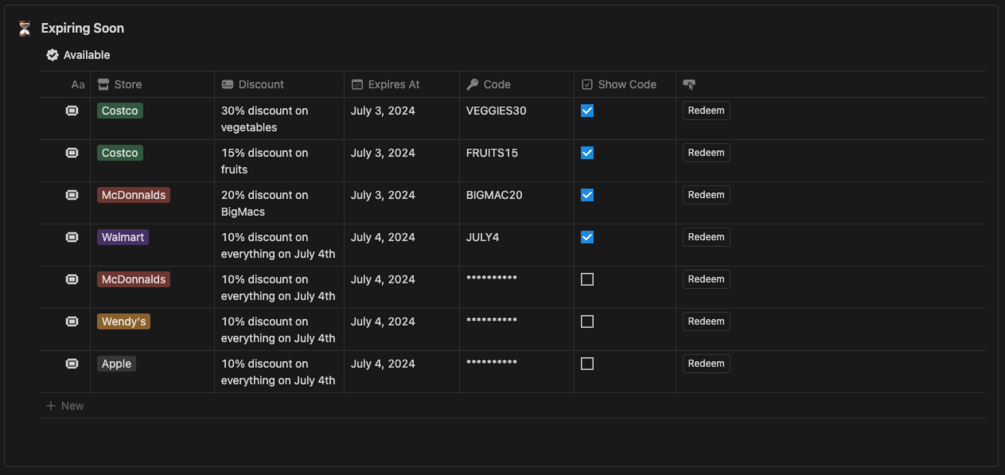Click the masked code in Wendy's row
The image size is (1005, 475).
click(492, 321)
